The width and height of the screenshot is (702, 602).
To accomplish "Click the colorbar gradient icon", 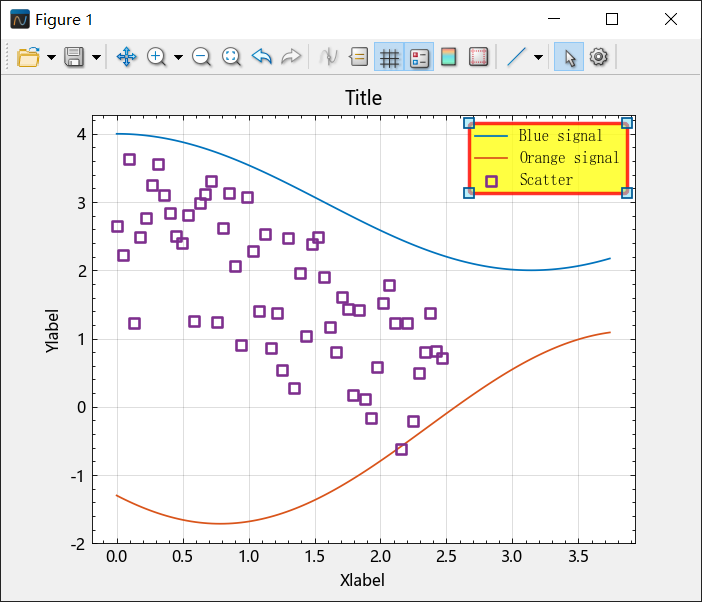I will [x=449, y=57].
